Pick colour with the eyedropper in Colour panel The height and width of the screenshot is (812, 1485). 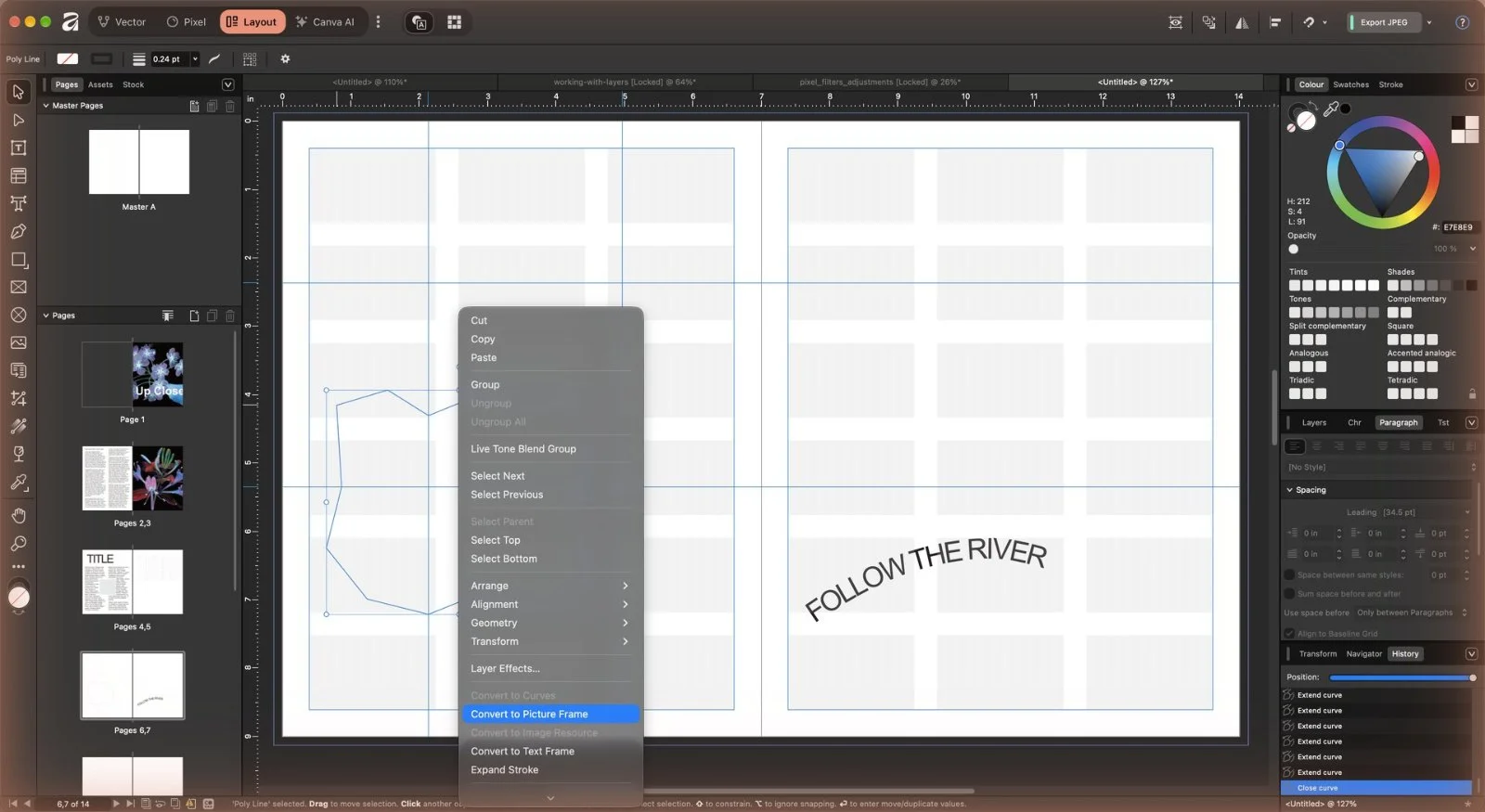1331,110
